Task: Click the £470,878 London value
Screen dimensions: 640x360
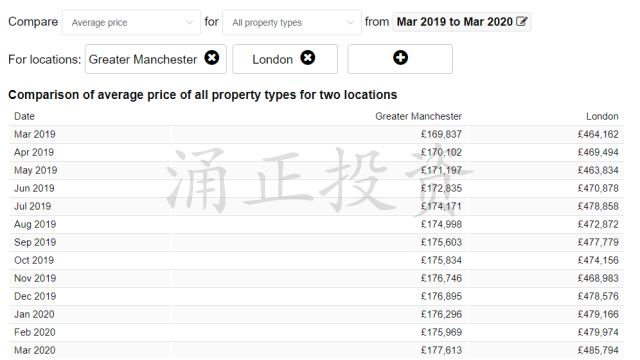Action: click(598, 188)
